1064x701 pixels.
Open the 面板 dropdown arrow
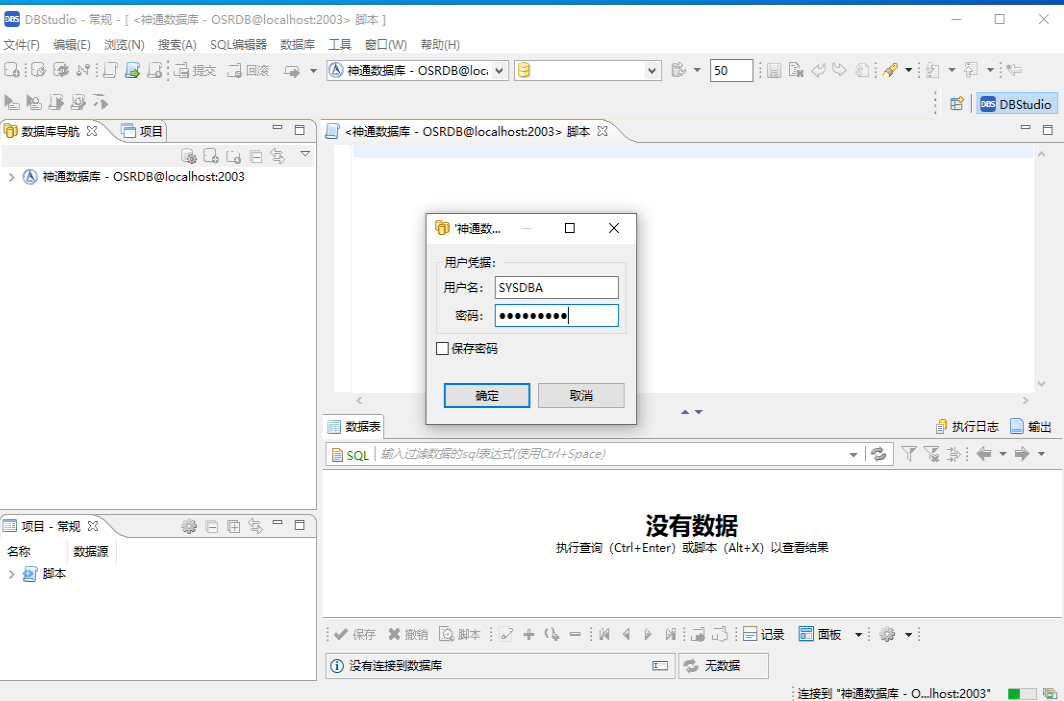[858, 635]
